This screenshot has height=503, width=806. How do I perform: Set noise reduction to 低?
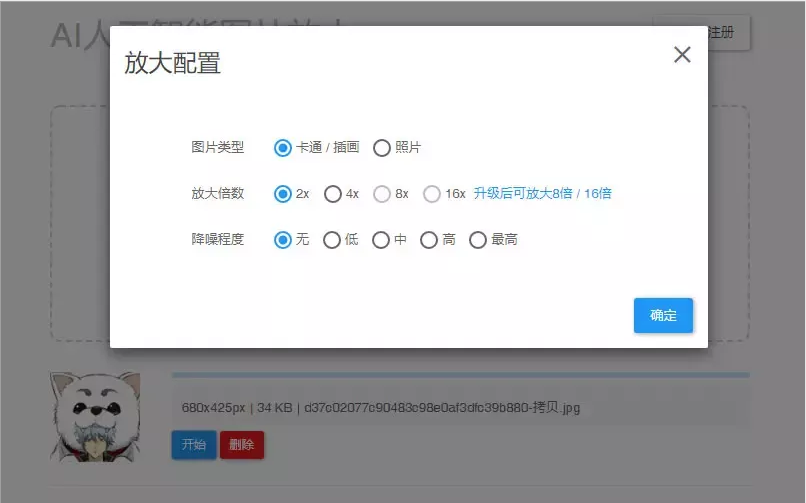[x=332, y=239]
